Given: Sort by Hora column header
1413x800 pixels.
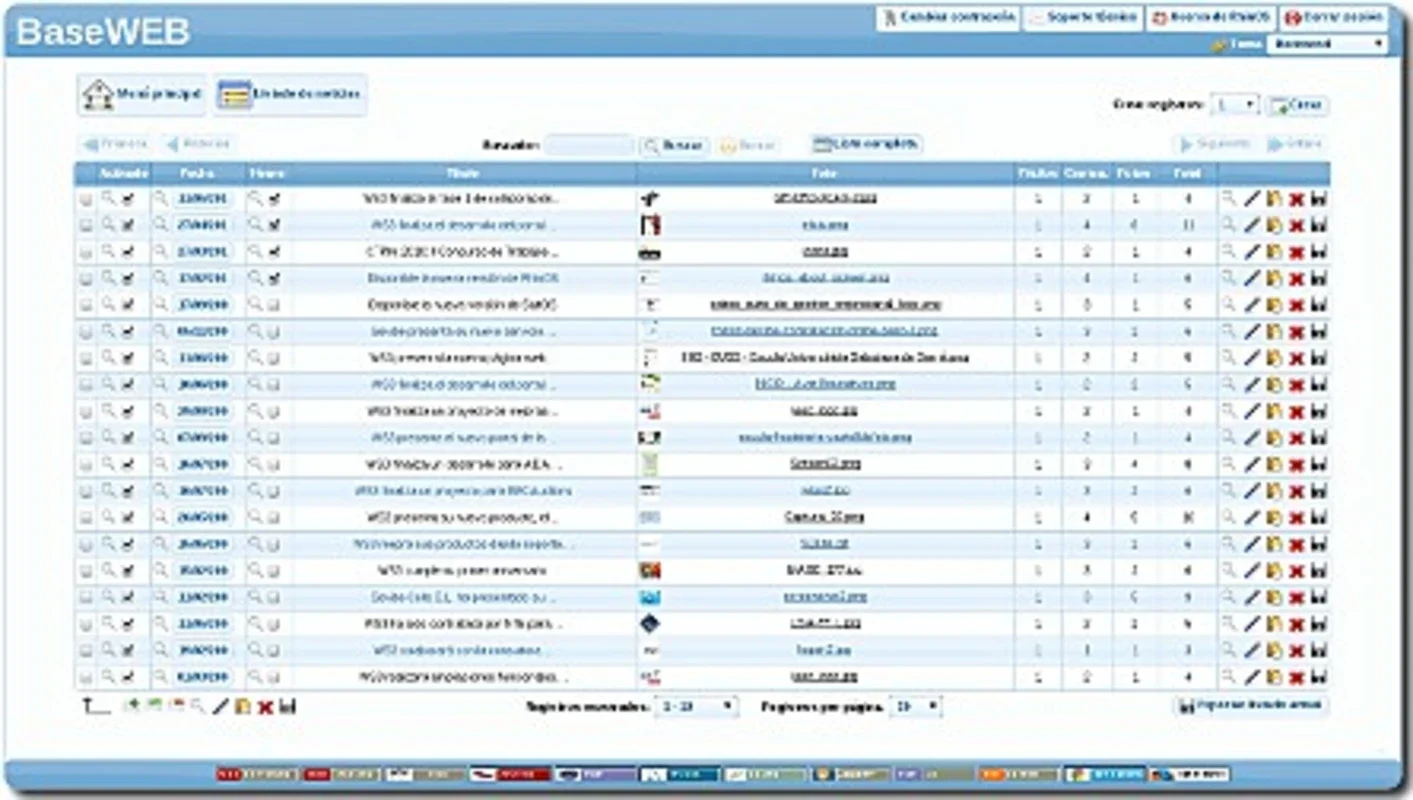Looking at the screenshot, I should [267, 173].
